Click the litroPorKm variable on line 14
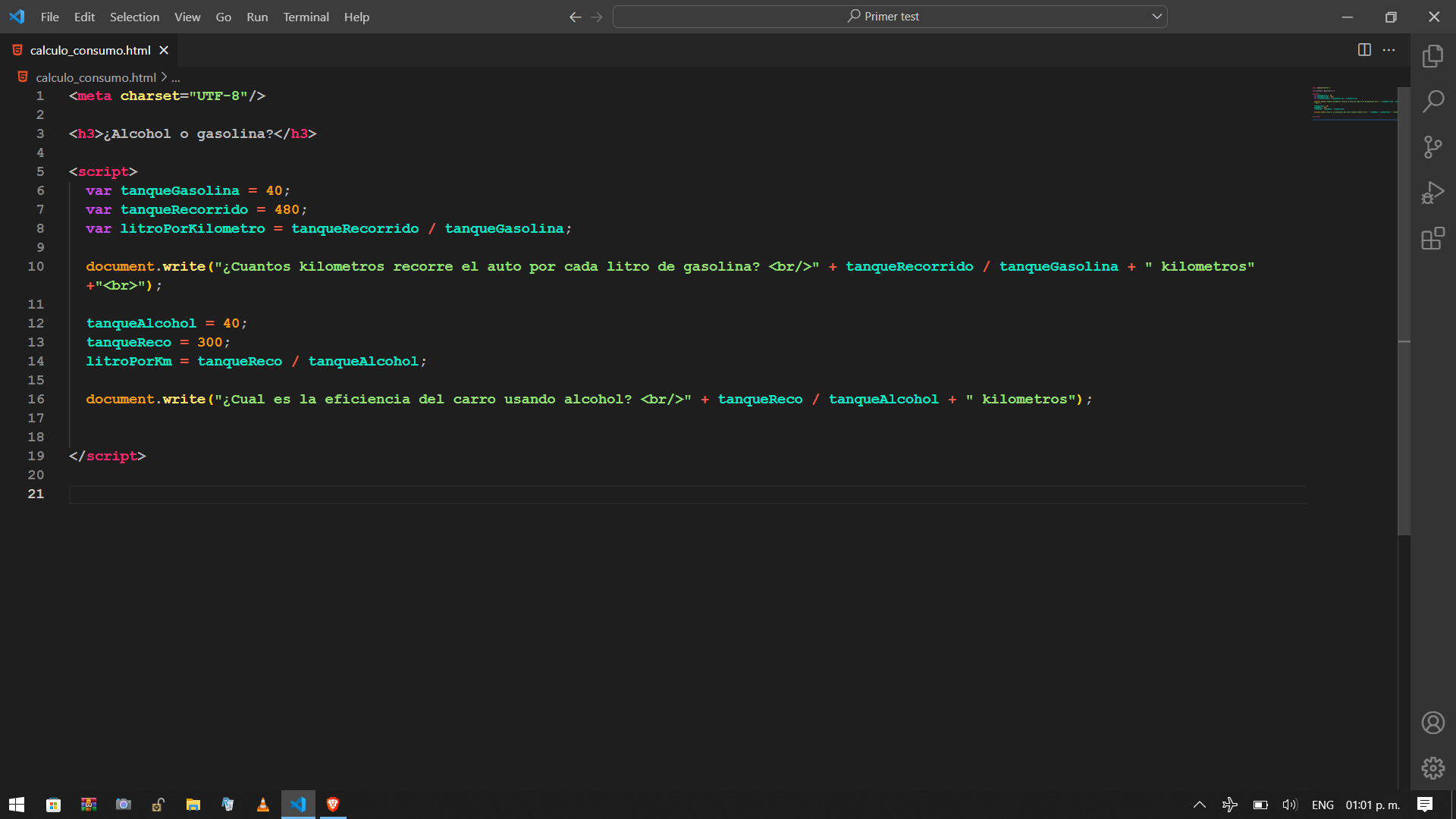The height and width of the screenshot is (819, 1456). click(129, 361)
